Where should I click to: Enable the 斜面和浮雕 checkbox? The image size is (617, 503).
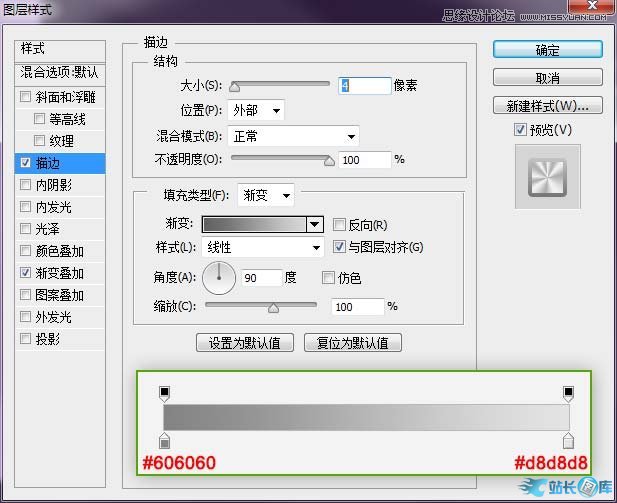click(x=26, y=97)
